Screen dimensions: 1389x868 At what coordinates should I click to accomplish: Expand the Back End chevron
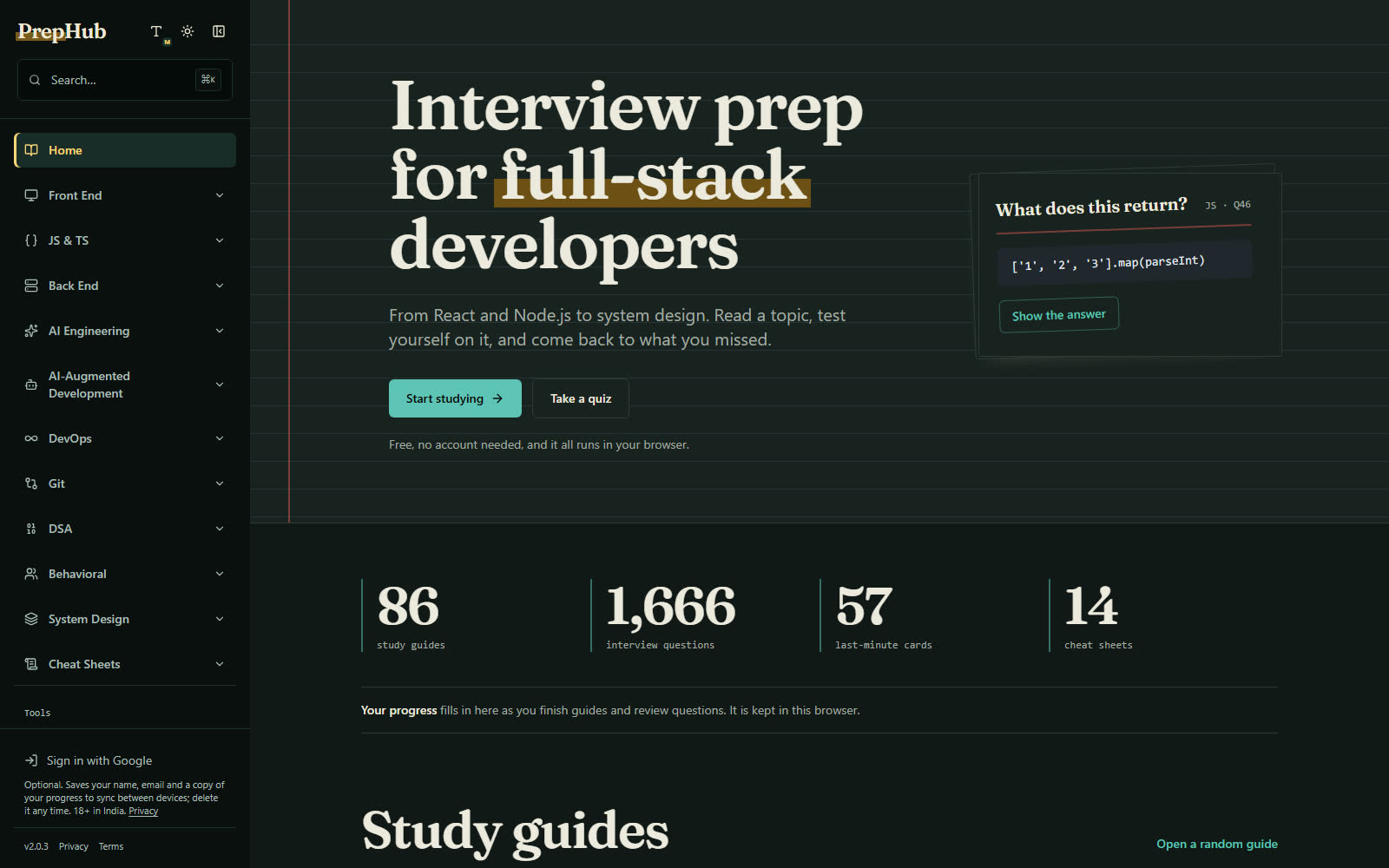[x=220, y=286]
